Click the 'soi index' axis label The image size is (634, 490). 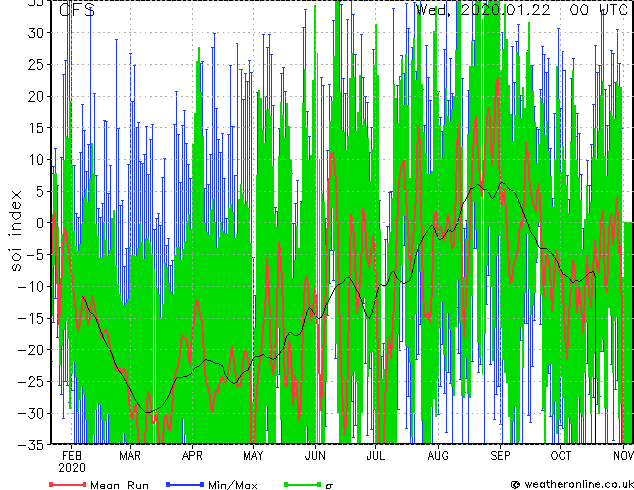point(15,230)
